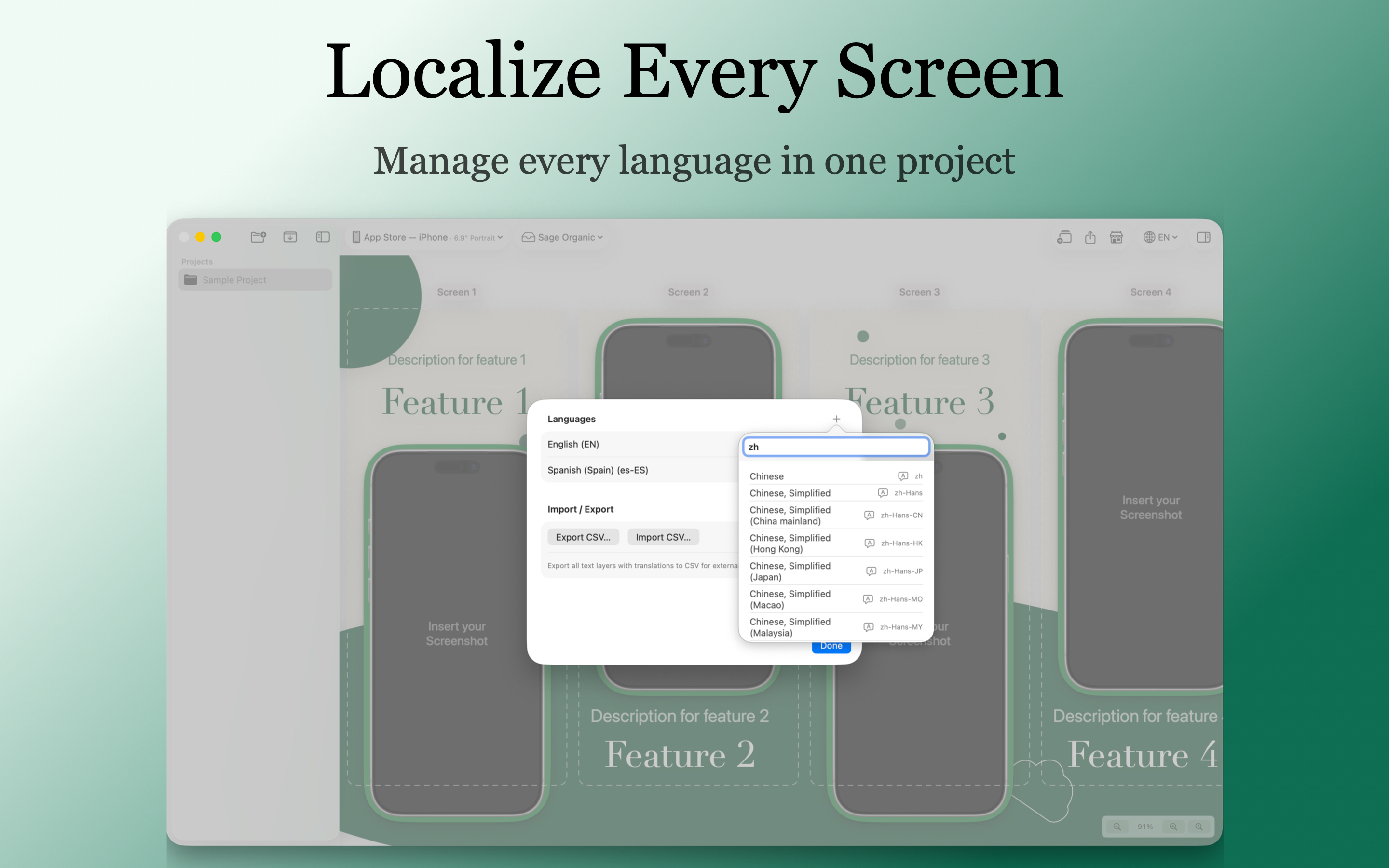Click the Feature 2 title text
The height and width of the screenshot is (868, 1389).
point(680,754)
